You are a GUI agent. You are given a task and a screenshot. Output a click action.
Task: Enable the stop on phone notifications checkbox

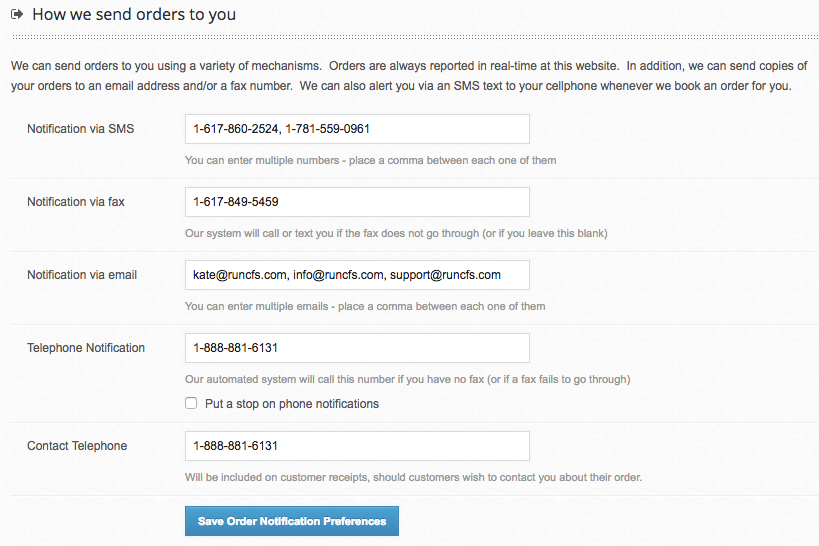pos(191,404)
